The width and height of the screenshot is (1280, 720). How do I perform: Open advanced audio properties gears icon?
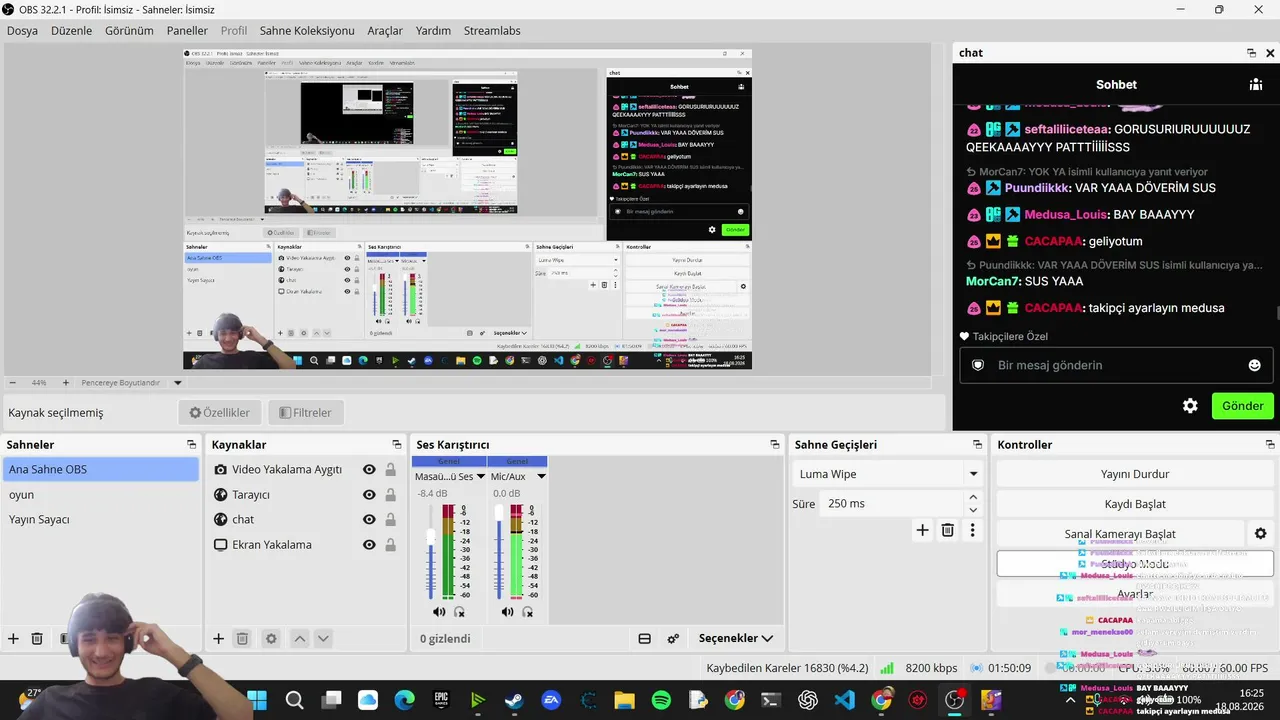pos(673,638)
